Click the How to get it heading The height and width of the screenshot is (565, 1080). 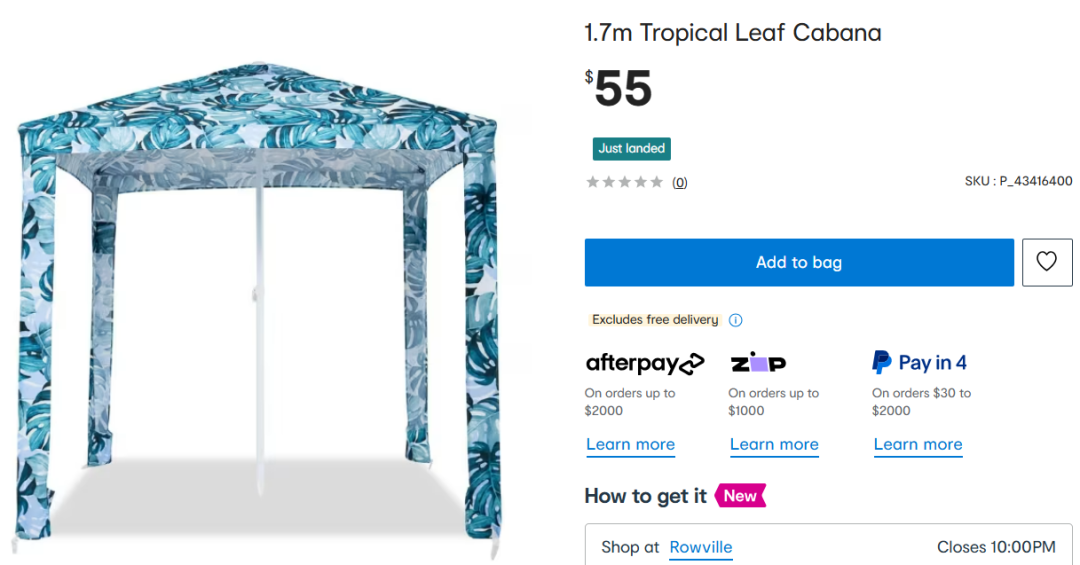pos(645,496)
